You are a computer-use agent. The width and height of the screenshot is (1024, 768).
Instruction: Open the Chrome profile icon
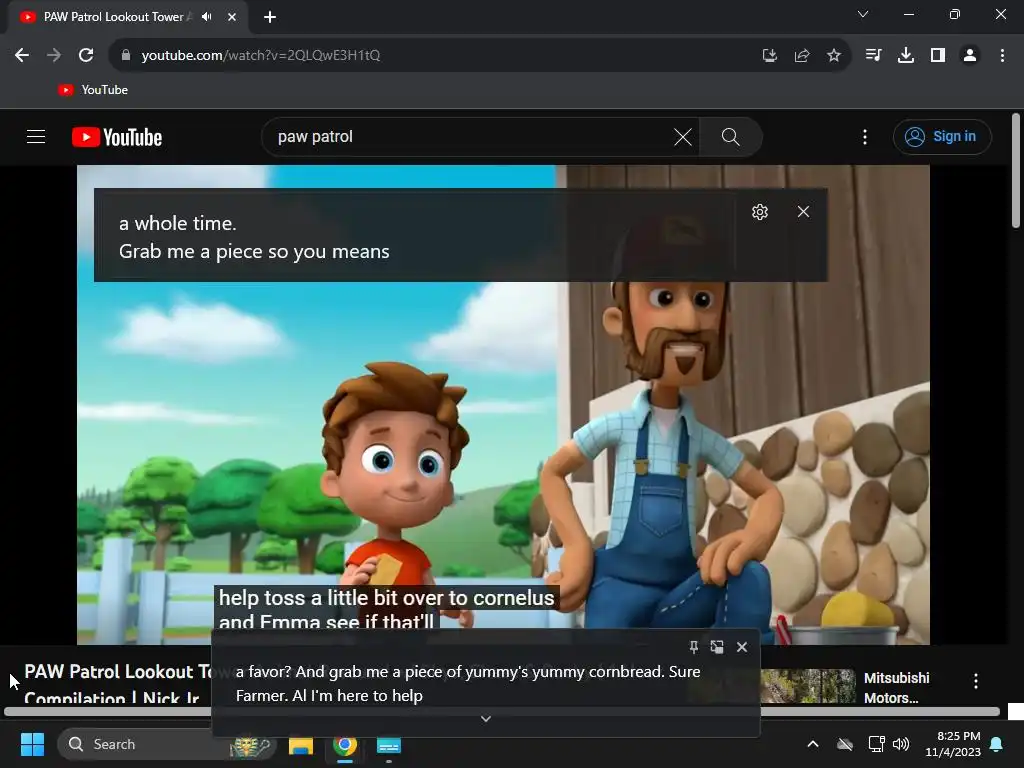pos(970,56)
